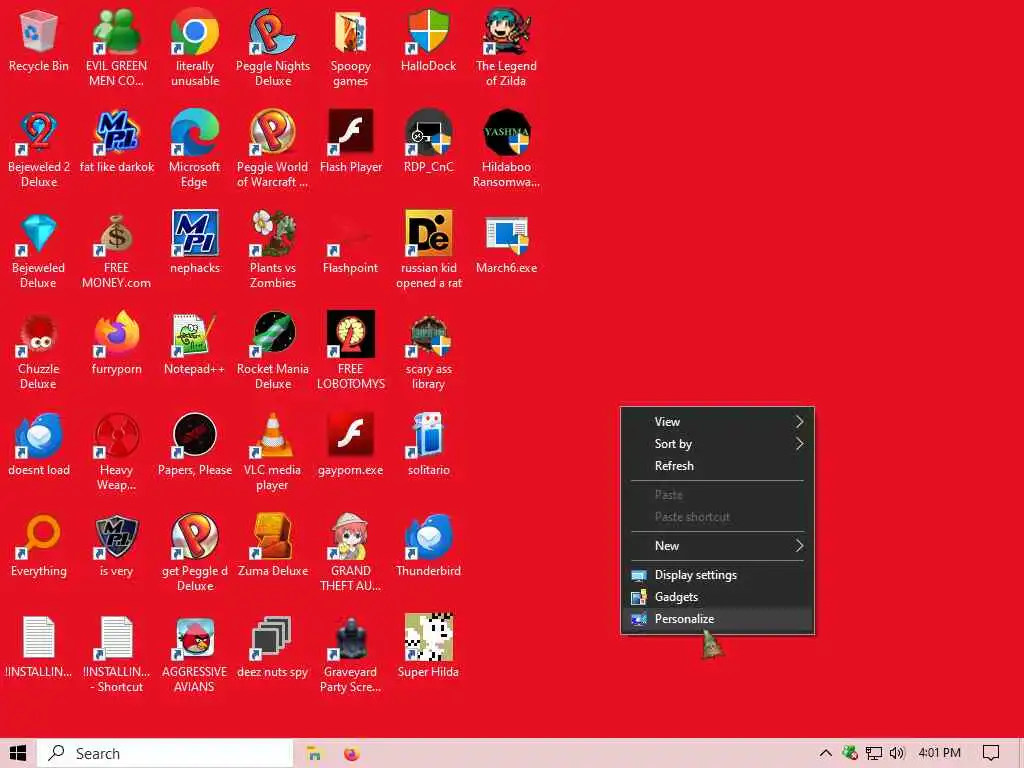Select the '!INSTALLIN... - Shortcut' icon
Screen dimensions: 1024x768
[116, 637]
